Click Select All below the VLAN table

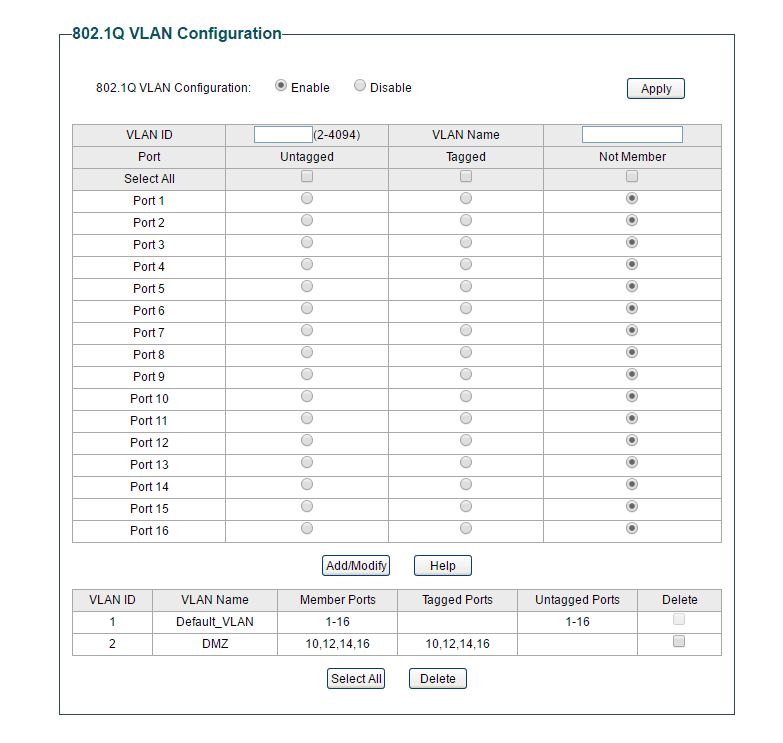pos(356,678)
